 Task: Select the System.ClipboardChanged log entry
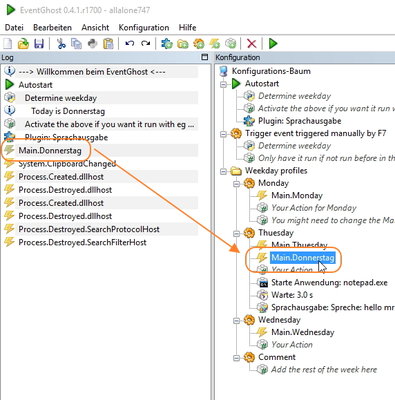(67, 164)
